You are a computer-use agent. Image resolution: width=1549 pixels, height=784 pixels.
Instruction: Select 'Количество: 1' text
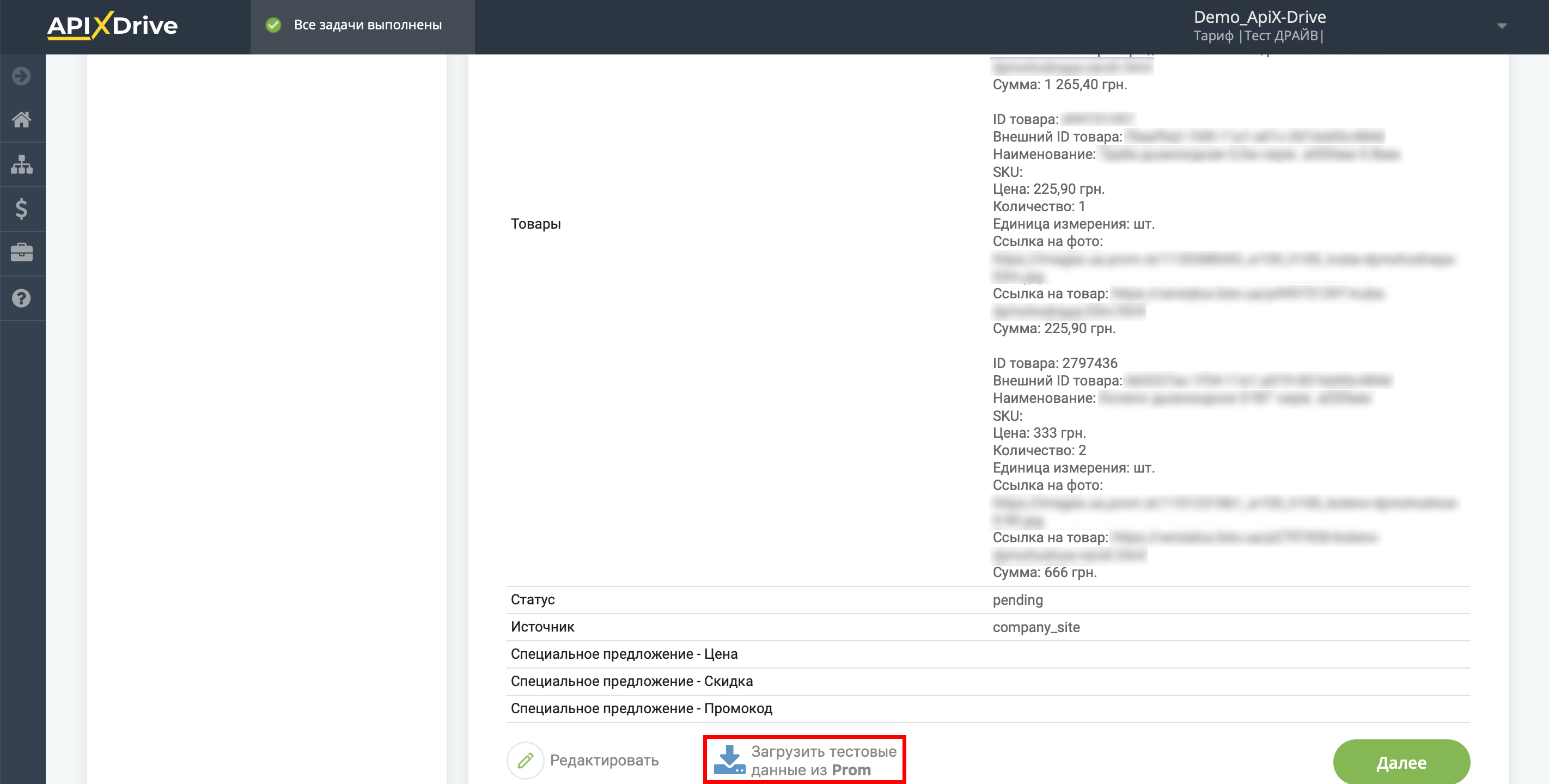(1039, 206)
